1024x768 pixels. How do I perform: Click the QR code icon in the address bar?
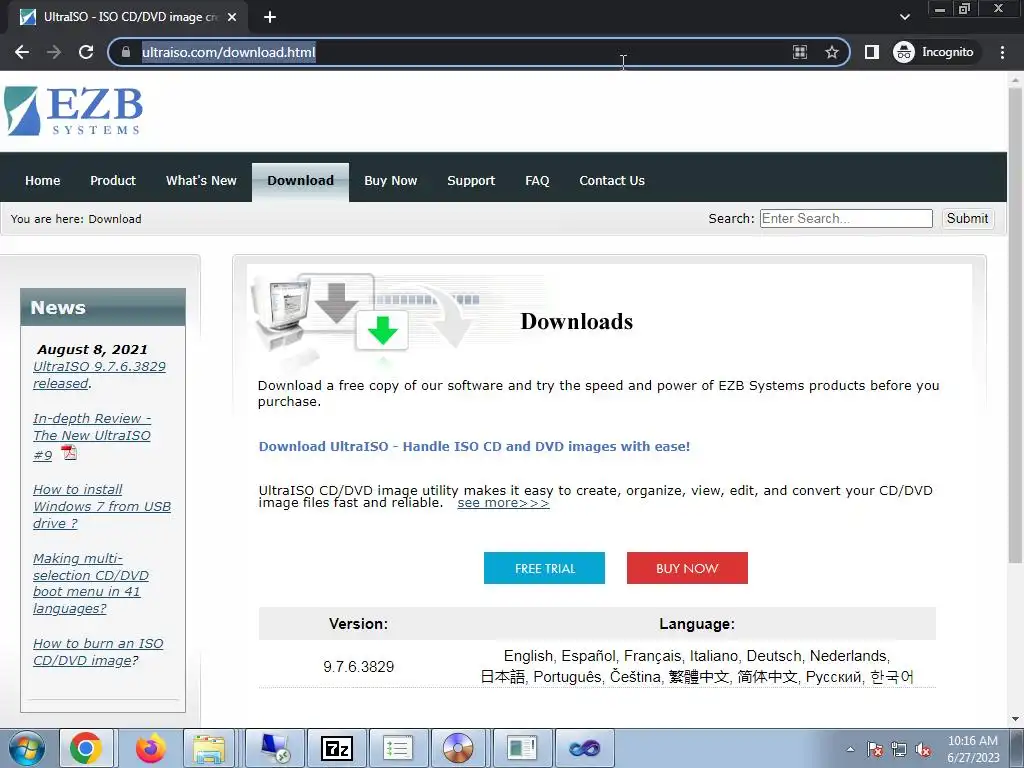tap(800, 52)
